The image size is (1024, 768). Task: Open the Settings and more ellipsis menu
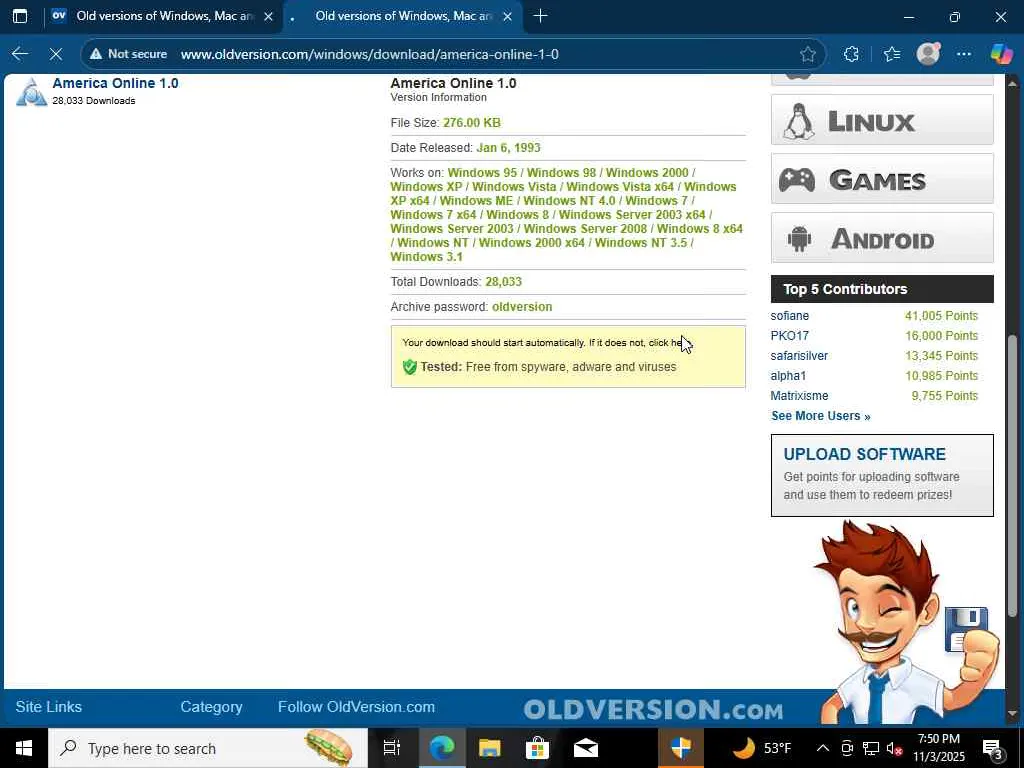point(964,54)
